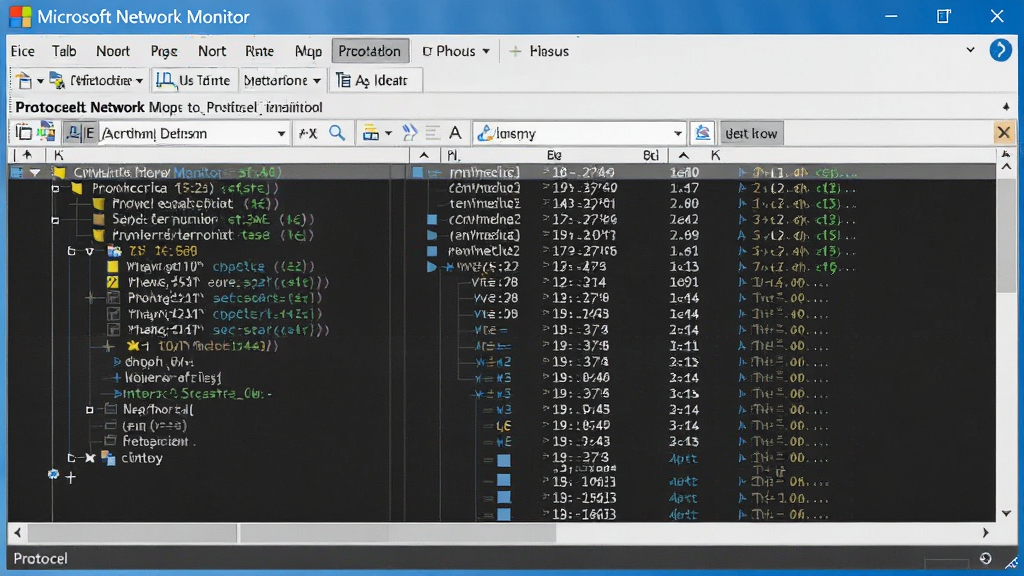Image resolution: width=1024 pixels, height=576 pixels.
Task: Click the colorful network layout icon
Action: [x=46, y=133]
